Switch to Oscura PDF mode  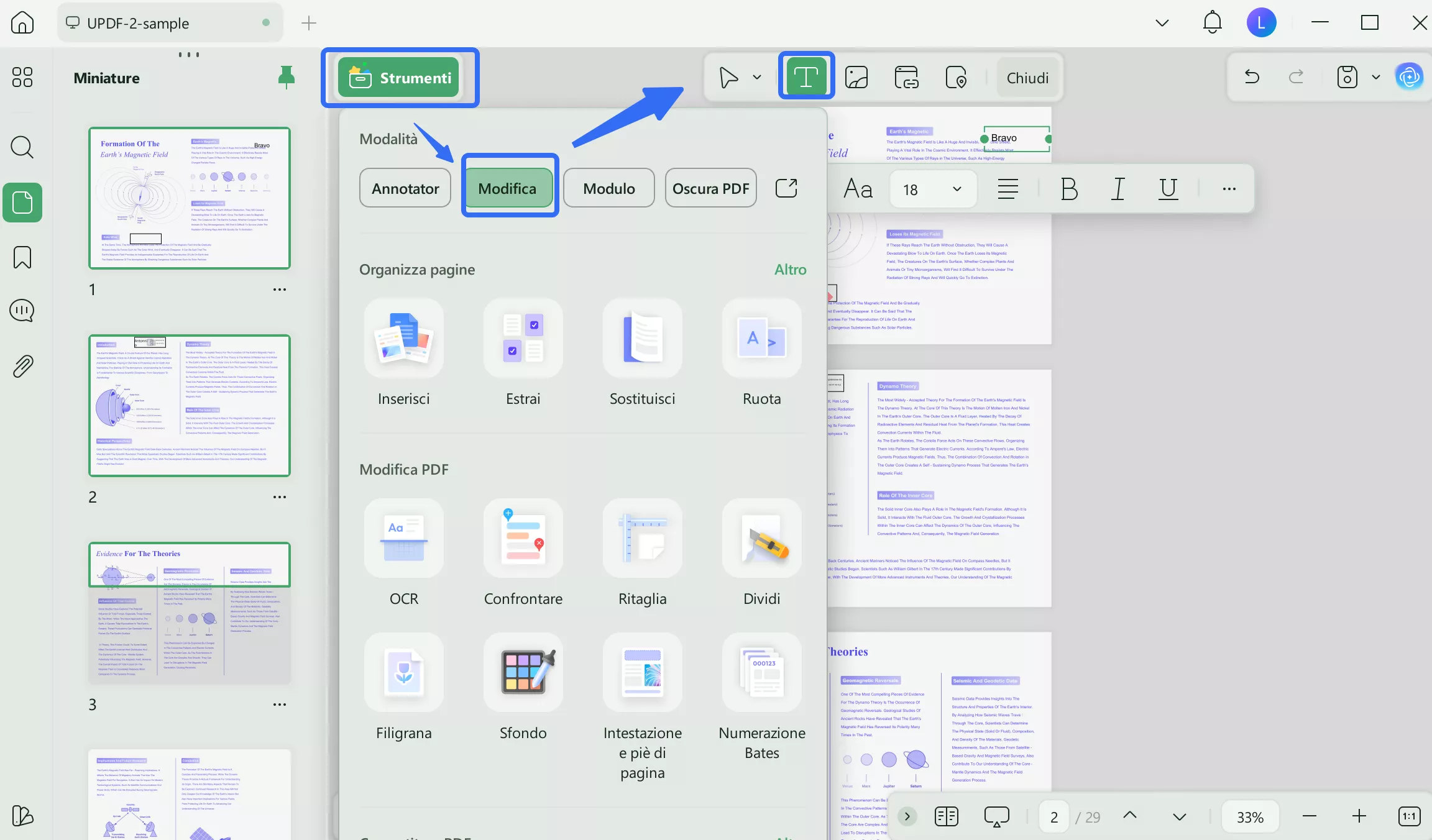[710, 188]
